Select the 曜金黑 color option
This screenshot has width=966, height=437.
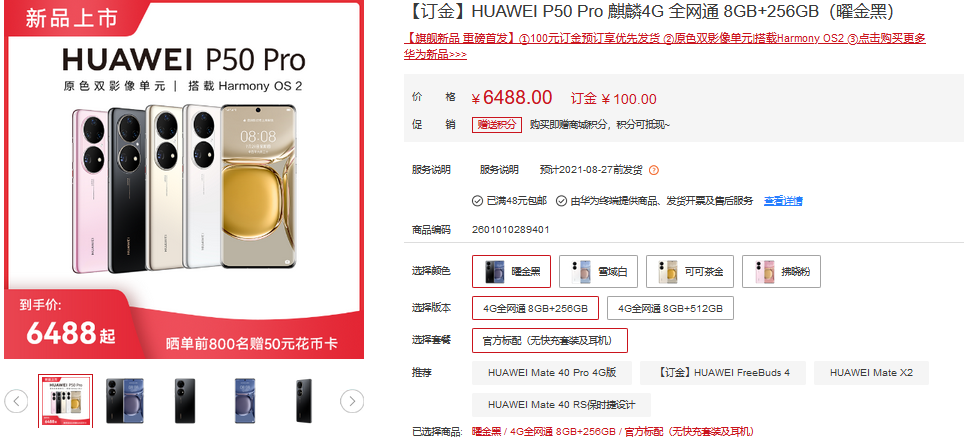pyautogui.click(x=511, y=271)
